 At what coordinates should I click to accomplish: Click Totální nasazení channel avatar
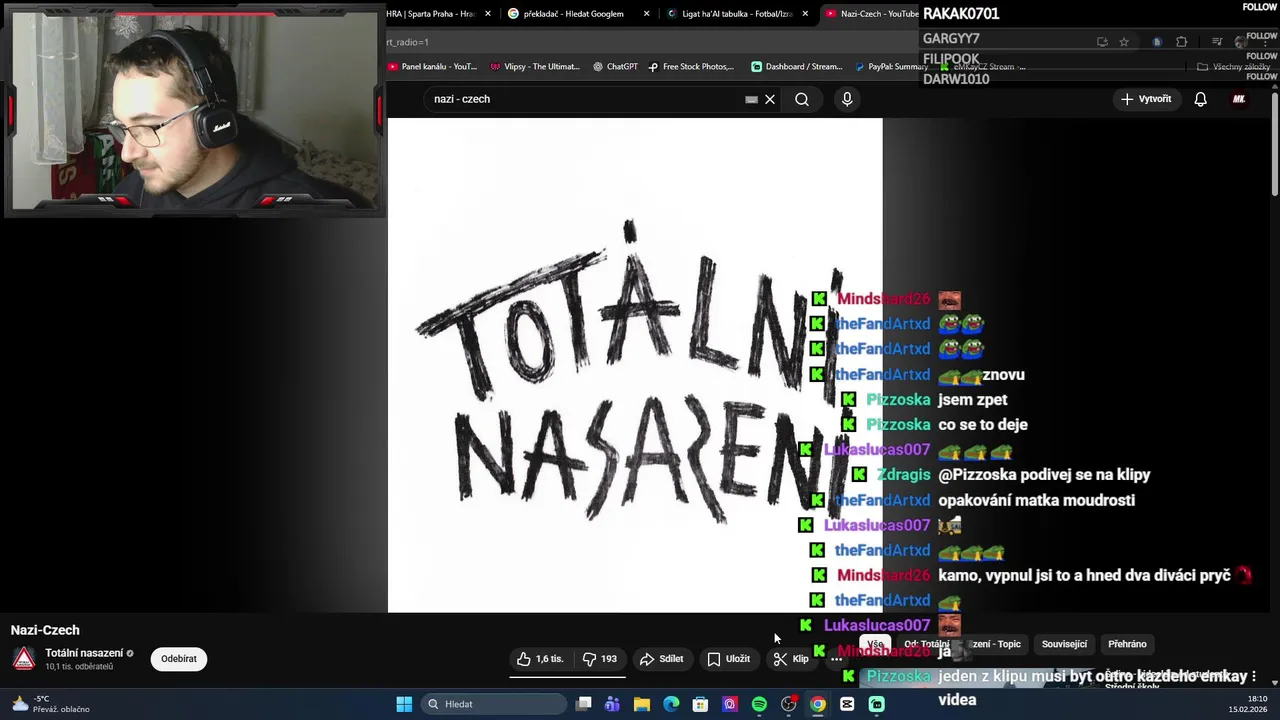(24, 659)
